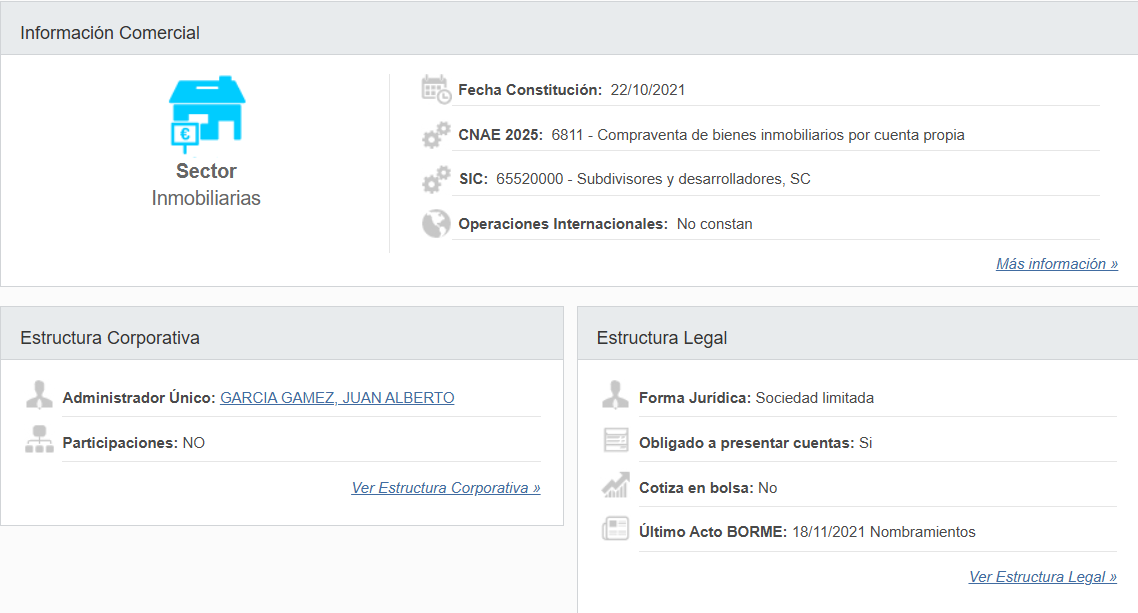This screenshot has height=613, width=1138.
Task: Click the 'Último Acto BORME:' label
Action: [713, 532]
